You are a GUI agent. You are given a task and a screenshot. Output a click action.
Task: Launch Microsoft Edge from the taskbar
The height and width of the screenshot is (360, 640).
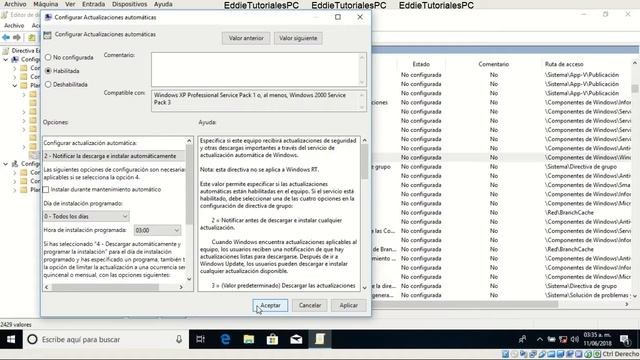pos(225,339)
